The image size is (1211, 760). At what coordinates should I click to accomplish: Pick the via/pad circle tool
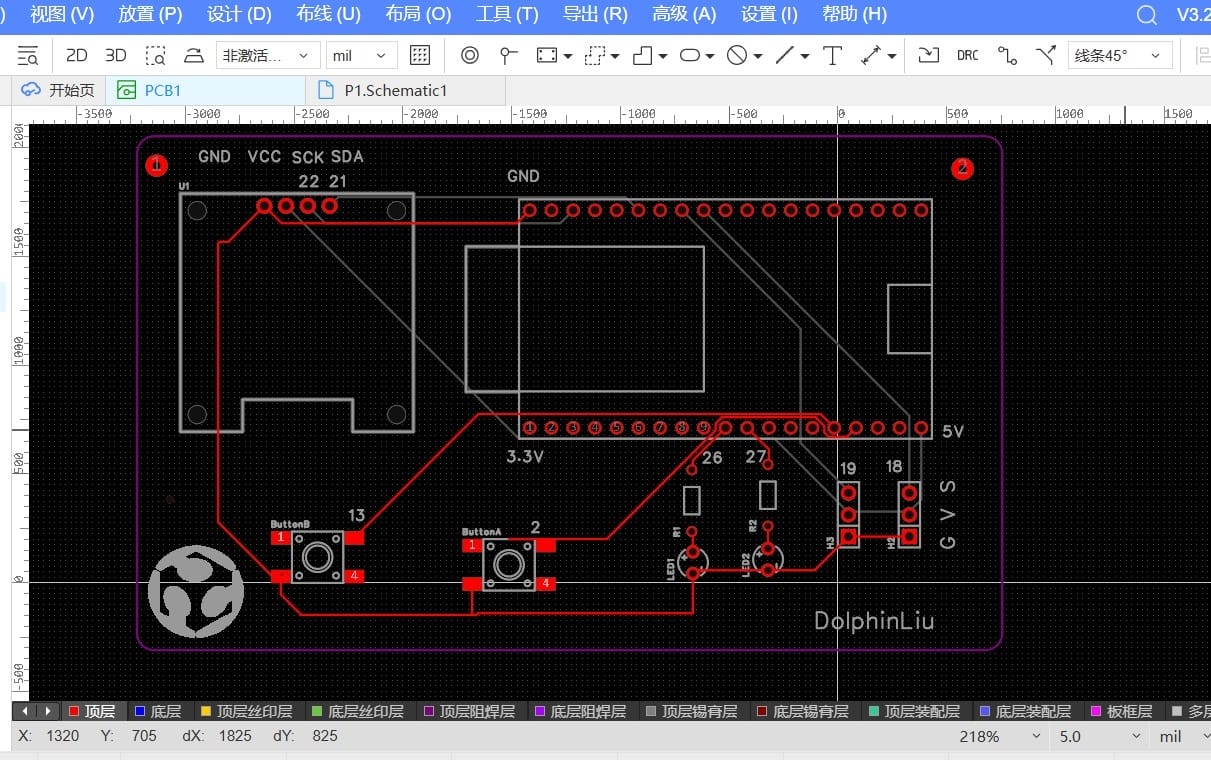(469, 56)
